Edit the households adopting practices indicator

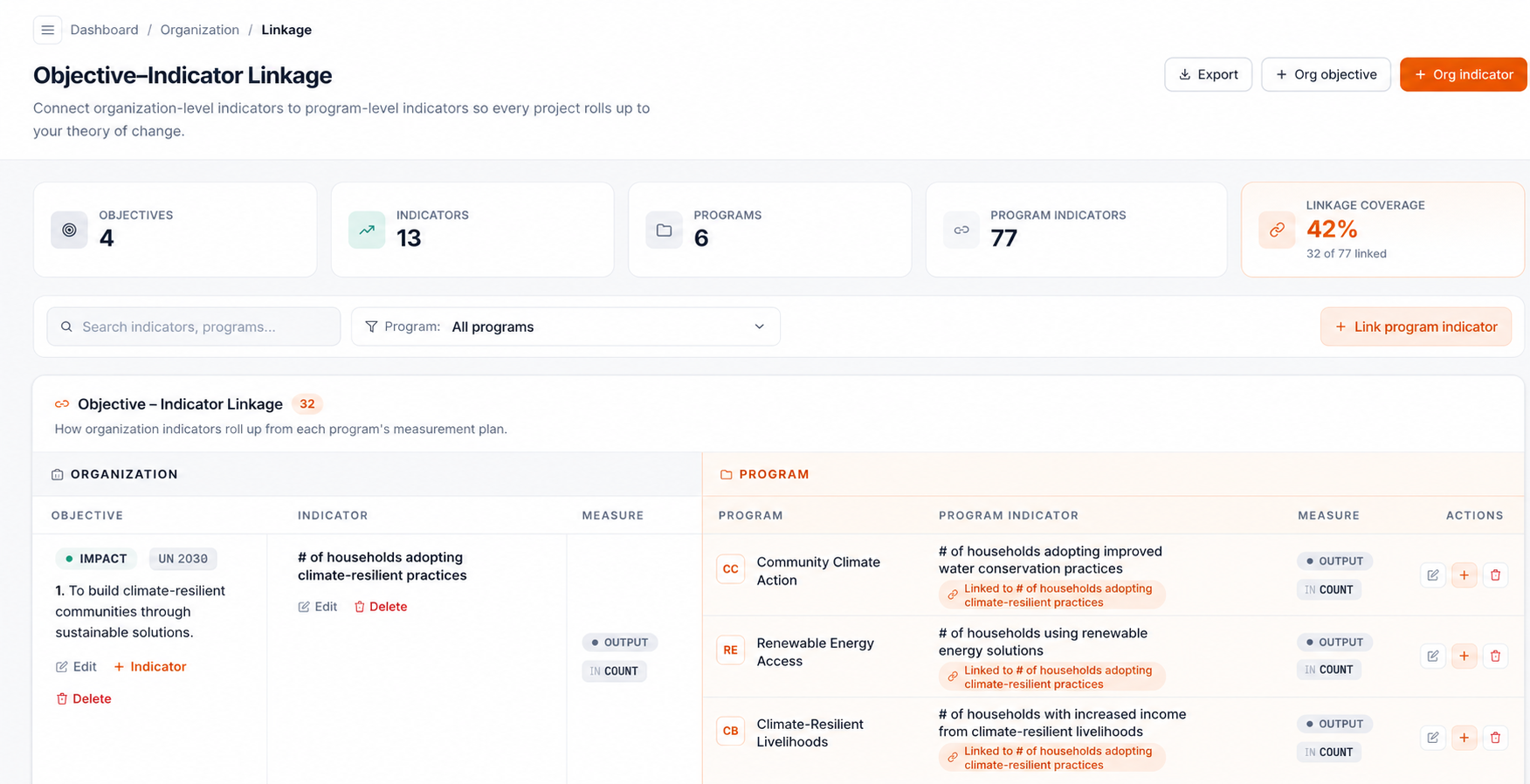click(x=318, y=607)
